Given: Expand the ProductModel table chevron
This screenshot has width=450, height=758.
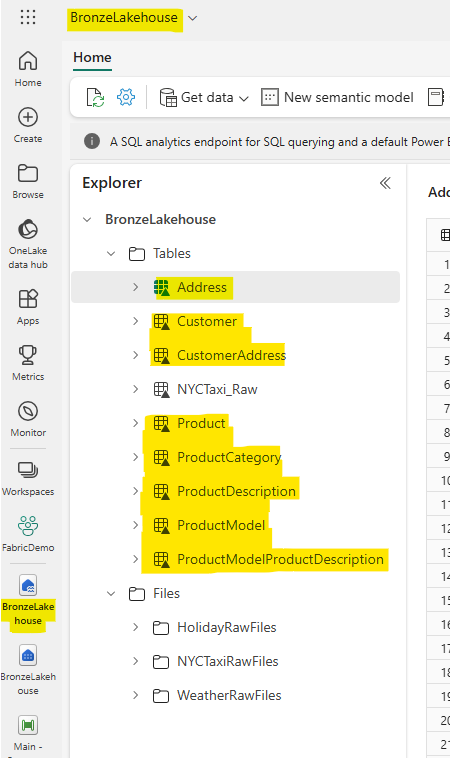Looking at the screenshot, I should coord(136,525).
